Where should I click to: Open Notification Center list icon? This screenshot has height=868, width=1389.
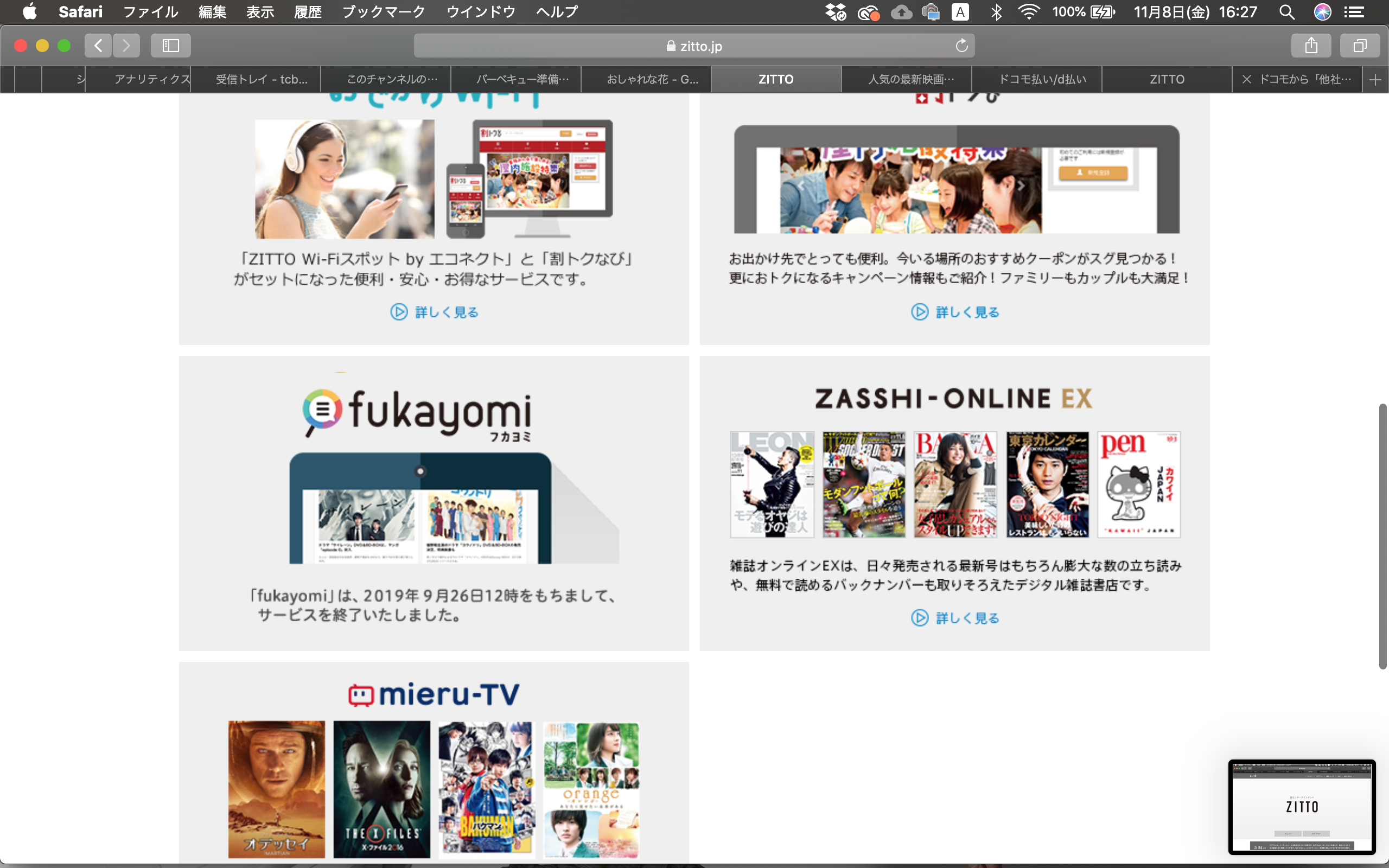[1355, 11]
